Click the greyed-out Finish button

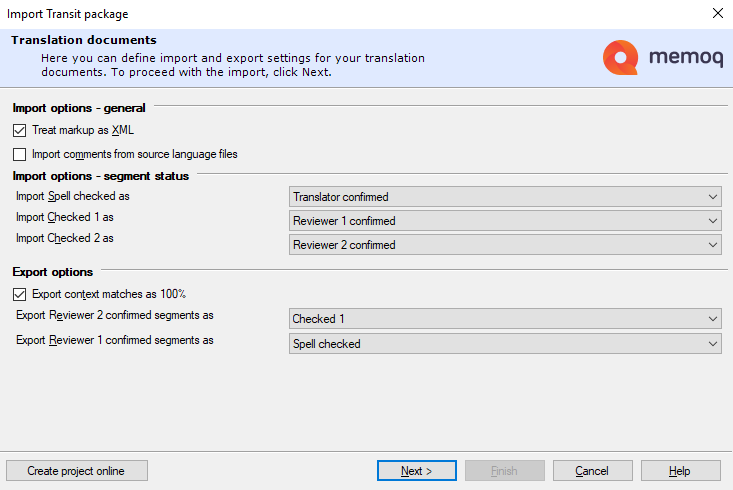(505, 471)
